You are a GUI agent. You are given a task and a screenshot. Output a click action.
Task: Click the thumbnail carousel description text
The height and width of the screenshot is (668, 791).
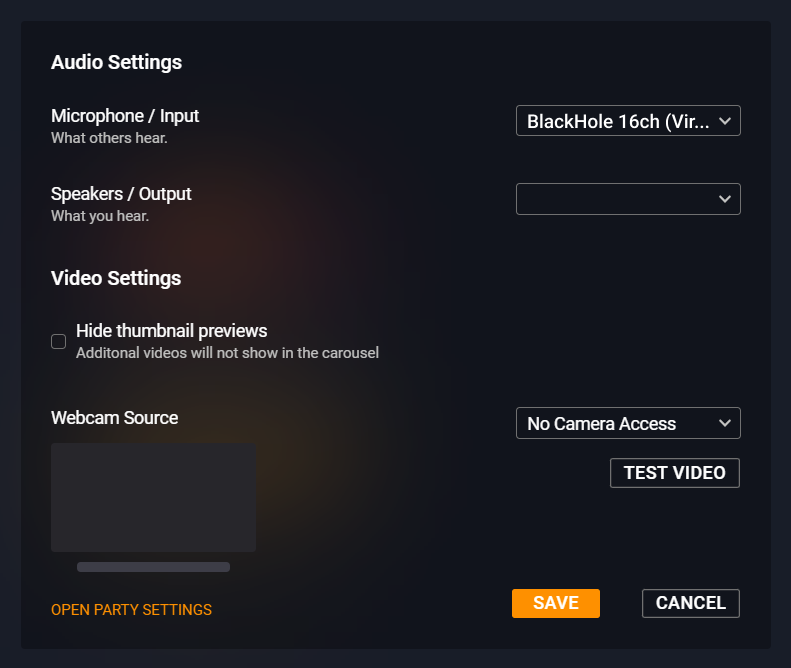(227, 353)
